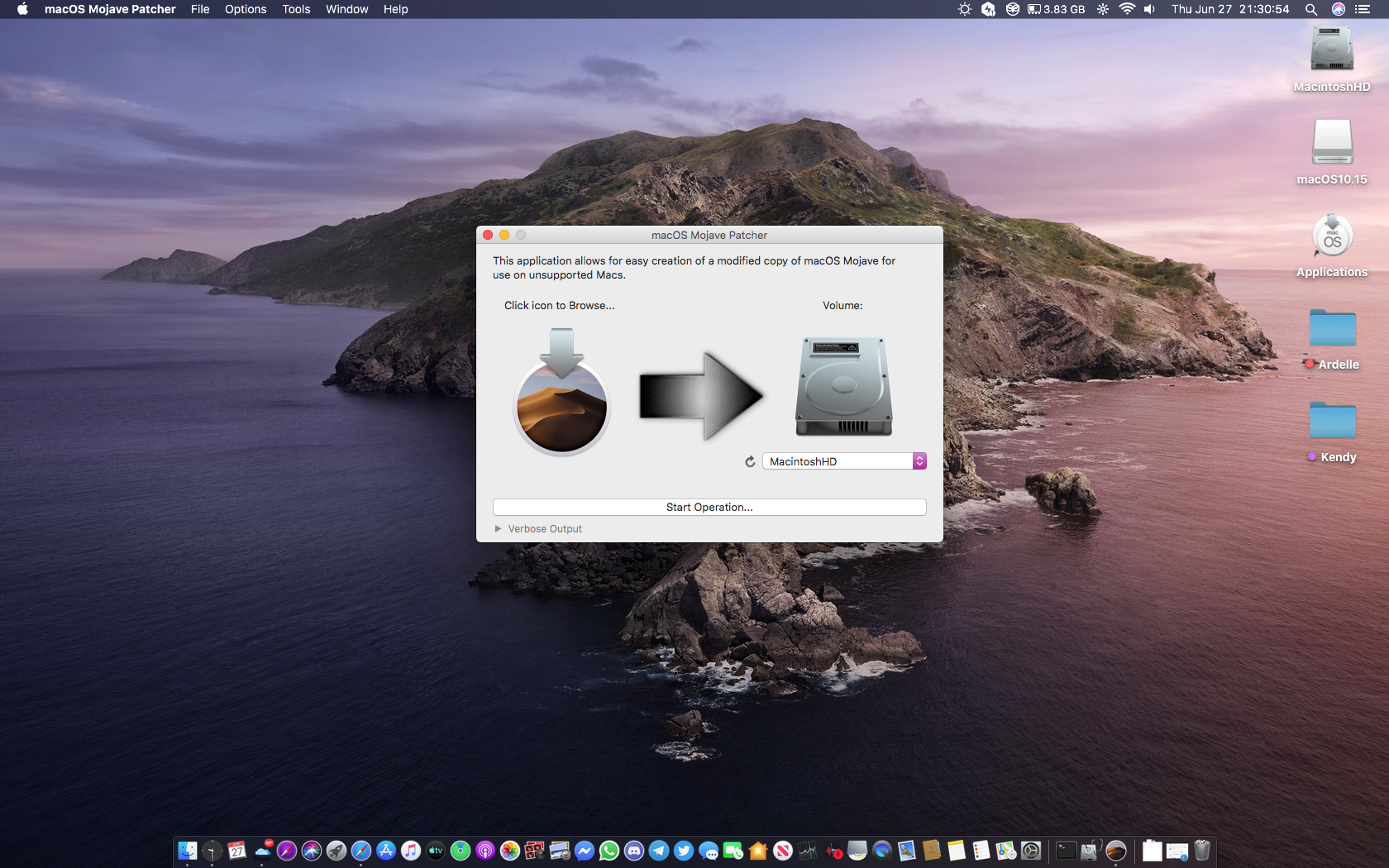The width and height of the screenshot is (1389, 868).
Task: Open Podcasts from the dock
Action: coord(485,850)
